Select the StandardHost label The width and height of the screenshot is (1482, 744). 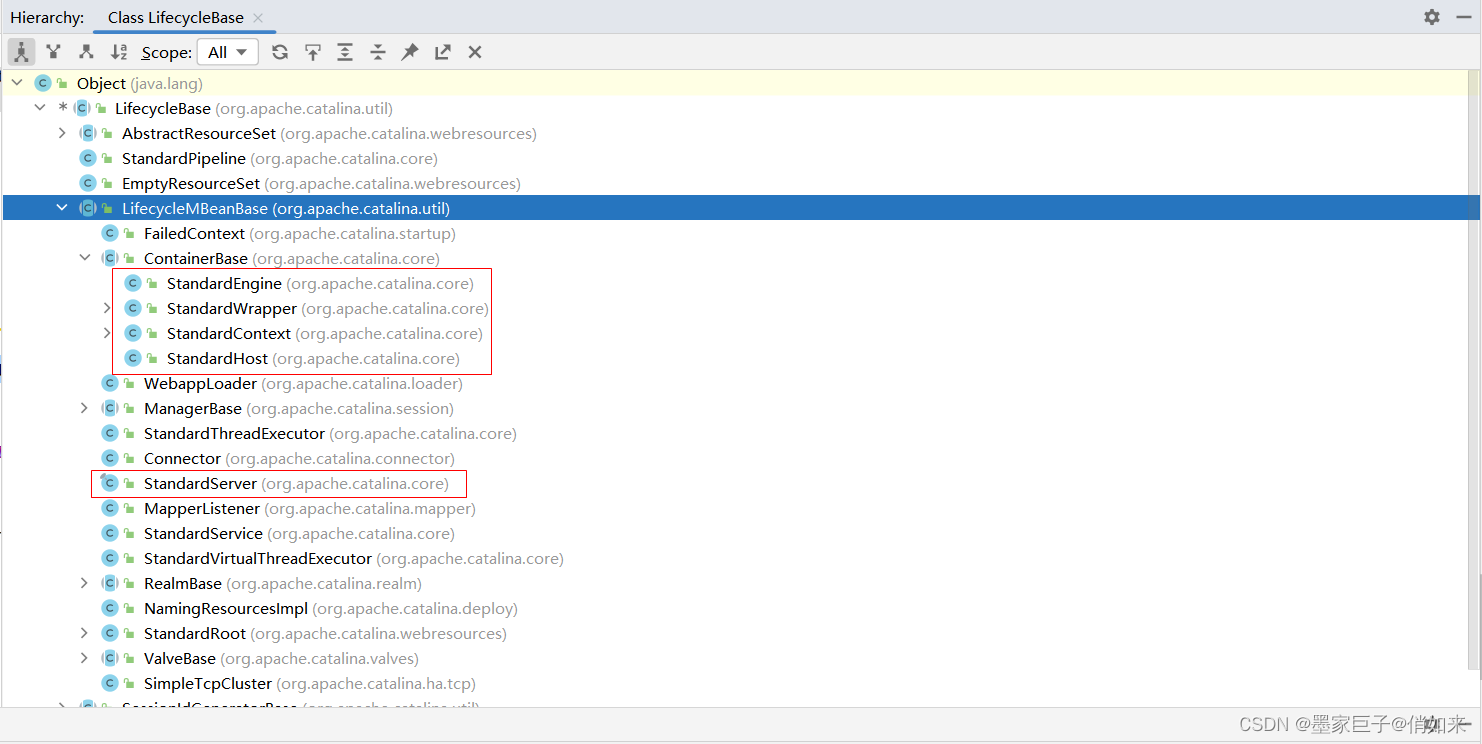tap(217, 358)
